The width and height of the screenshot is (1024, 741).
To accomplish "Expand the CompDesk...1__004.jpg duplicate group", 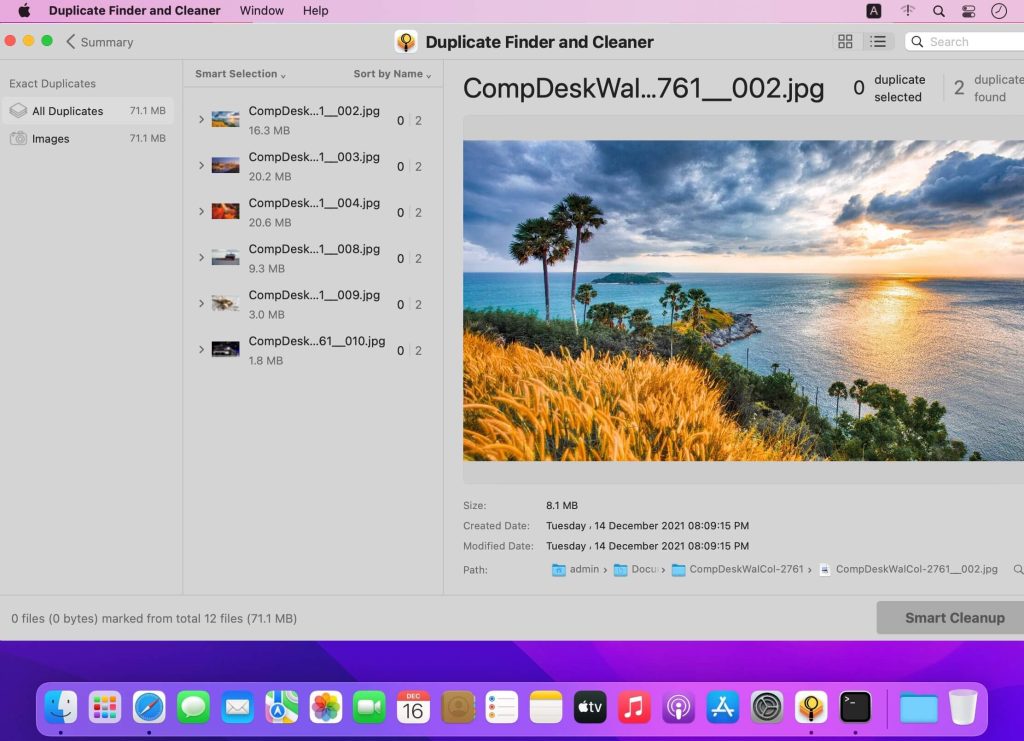I will (x=201, y=212).
